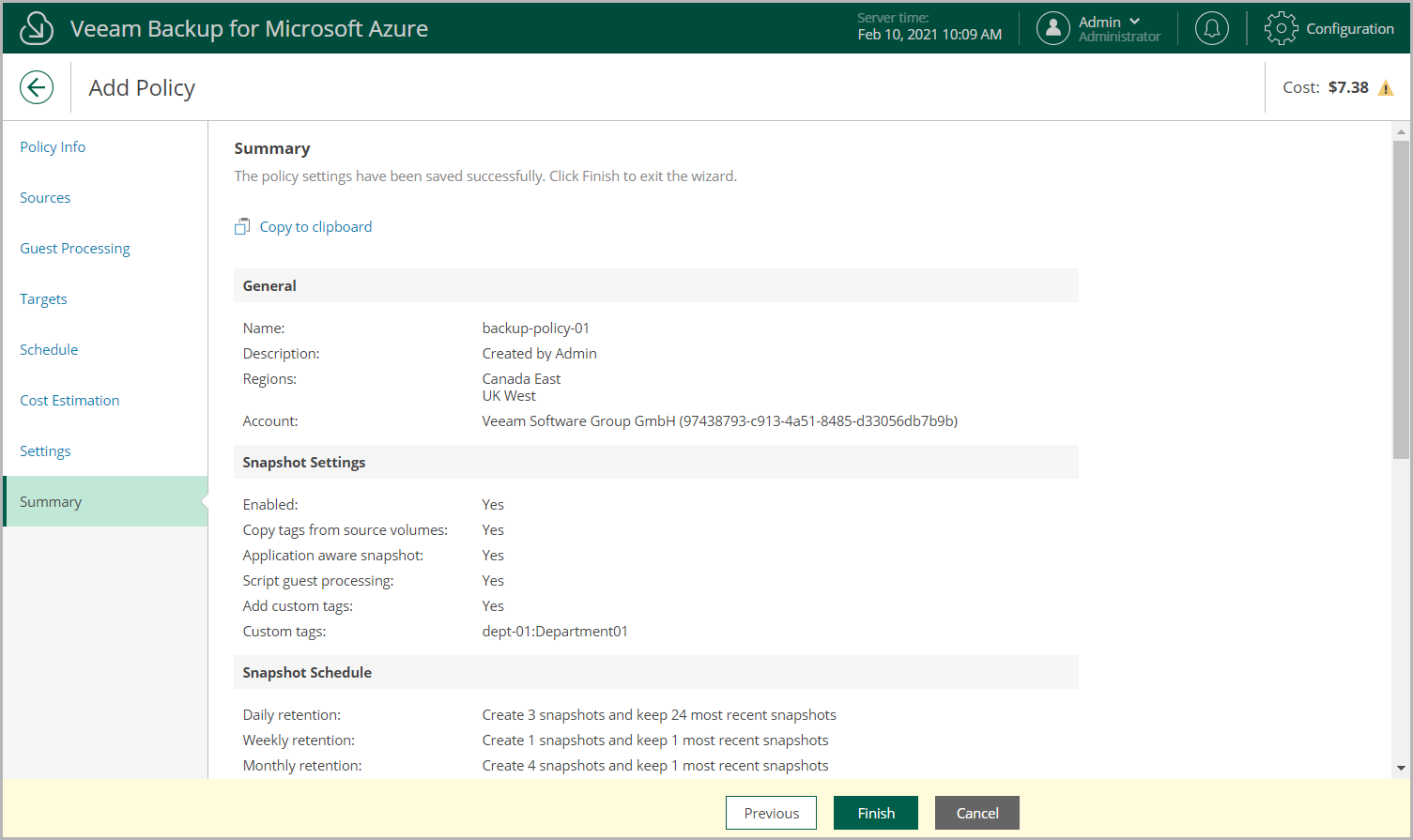
Task: Open the Targets step
Action: (43, 299)
